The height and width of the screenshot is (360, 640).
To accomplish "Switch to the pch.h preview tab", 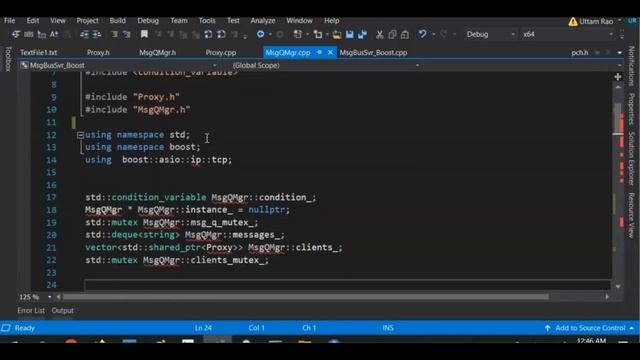I will coord(580,53).
